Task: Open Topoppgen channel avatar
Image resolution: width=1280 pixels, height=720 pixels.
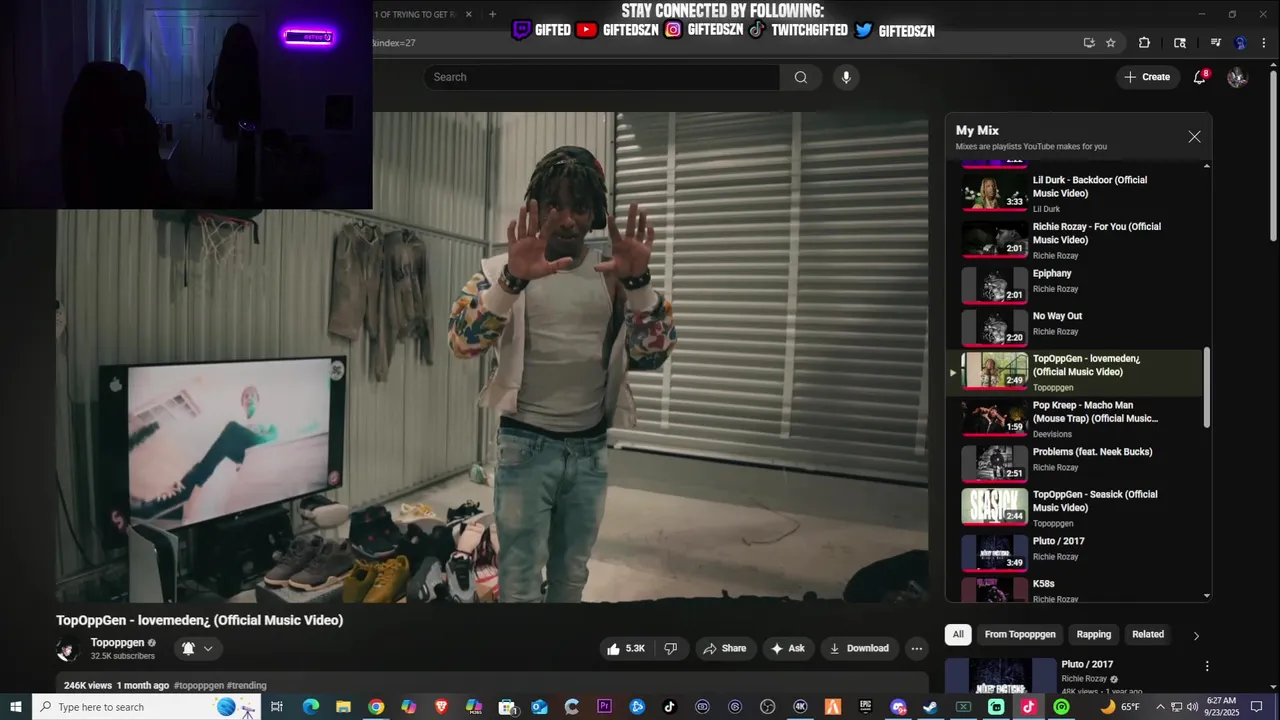Action: [x=68, y=649]
